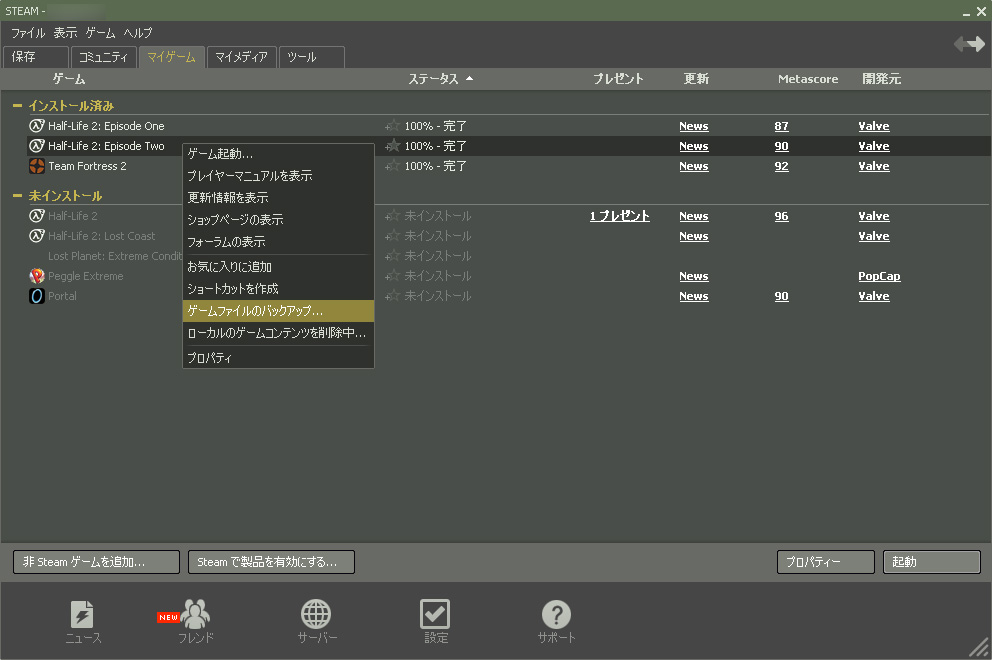Screen dimensions: 992x660
Task: Toggle favorite star for Half-Life 2: Episode One
Action: pos(392,126)
